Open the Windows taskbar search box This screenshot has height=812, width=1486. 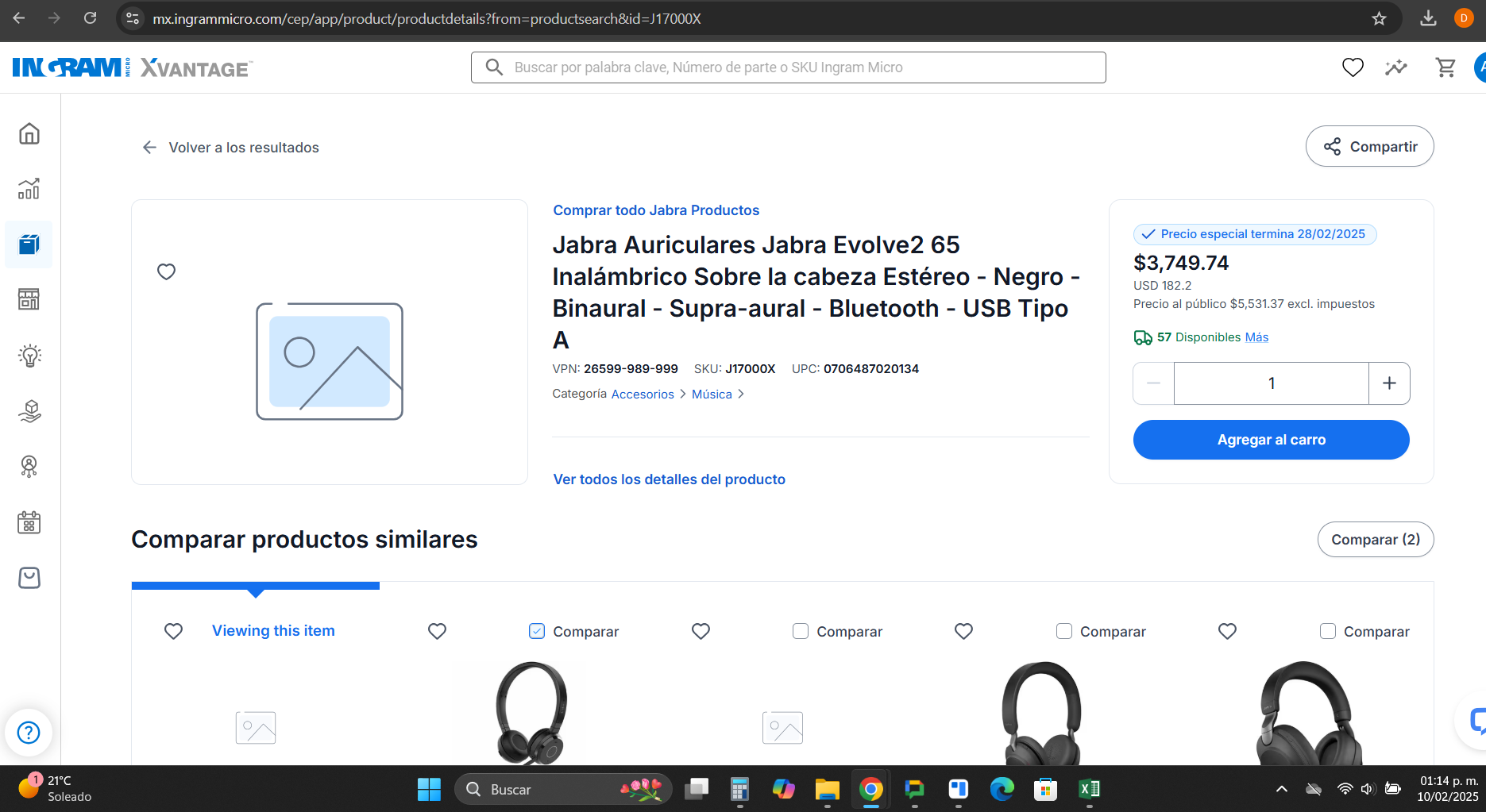[x=563, y=789]
